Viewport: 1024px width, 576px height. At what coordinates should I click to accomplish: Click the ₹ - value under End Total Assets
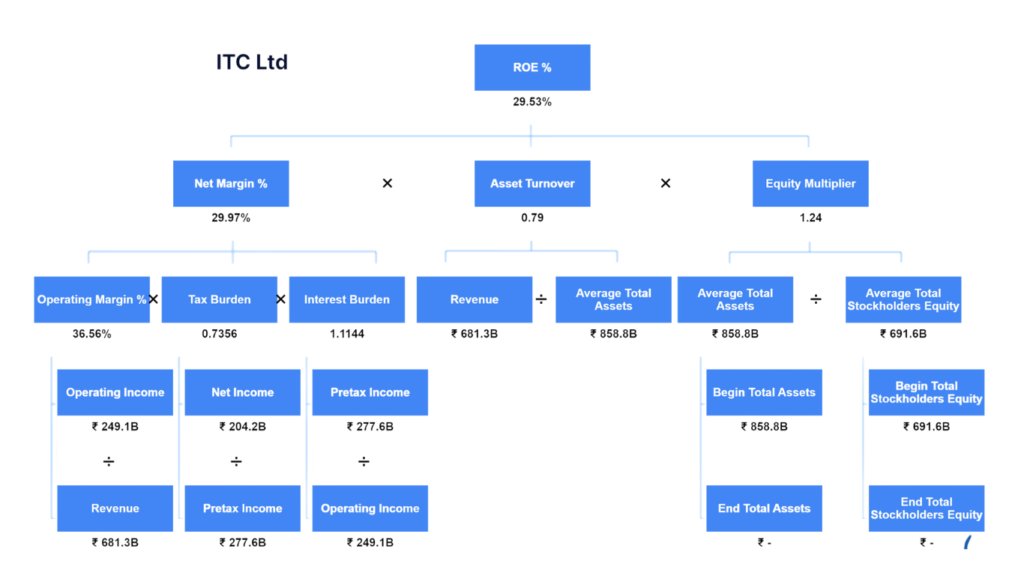(764, 543)
